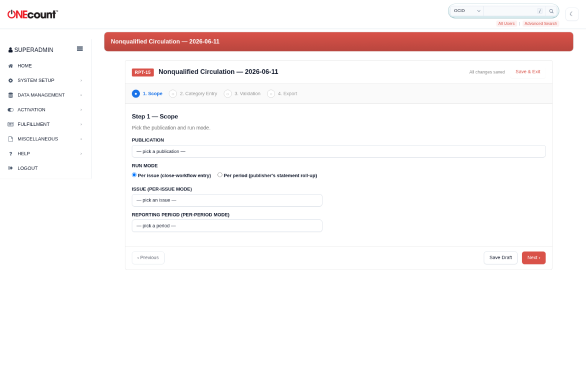Open System Setup menu item

click(36, 80)
